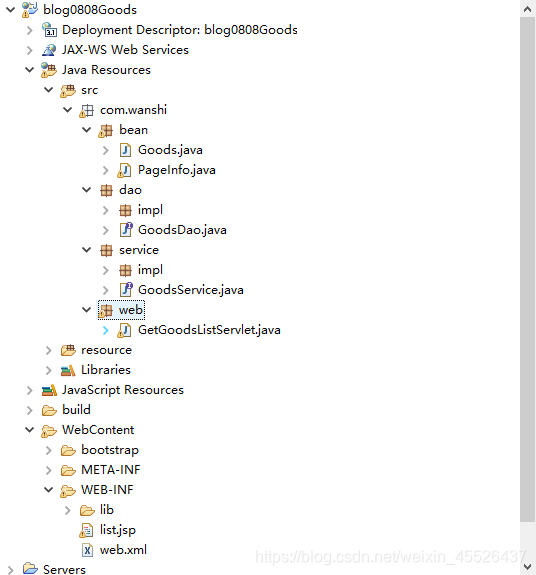Click the JAX-WS Web Services icon

point(49,50)
